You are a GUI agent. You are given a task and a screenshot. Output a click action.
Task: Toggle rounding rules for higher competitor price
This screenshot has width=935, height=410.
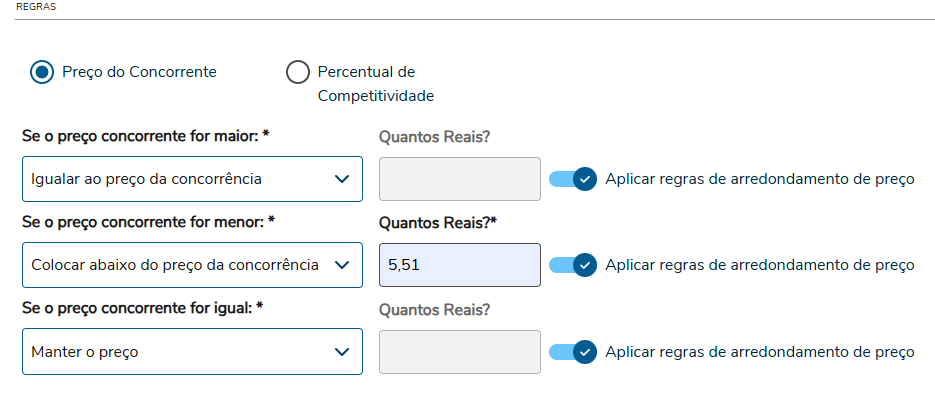573,179
